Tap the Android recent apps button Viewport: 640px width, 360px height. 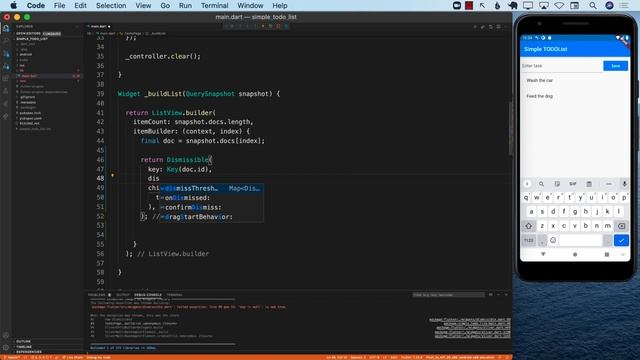[607, 254]
